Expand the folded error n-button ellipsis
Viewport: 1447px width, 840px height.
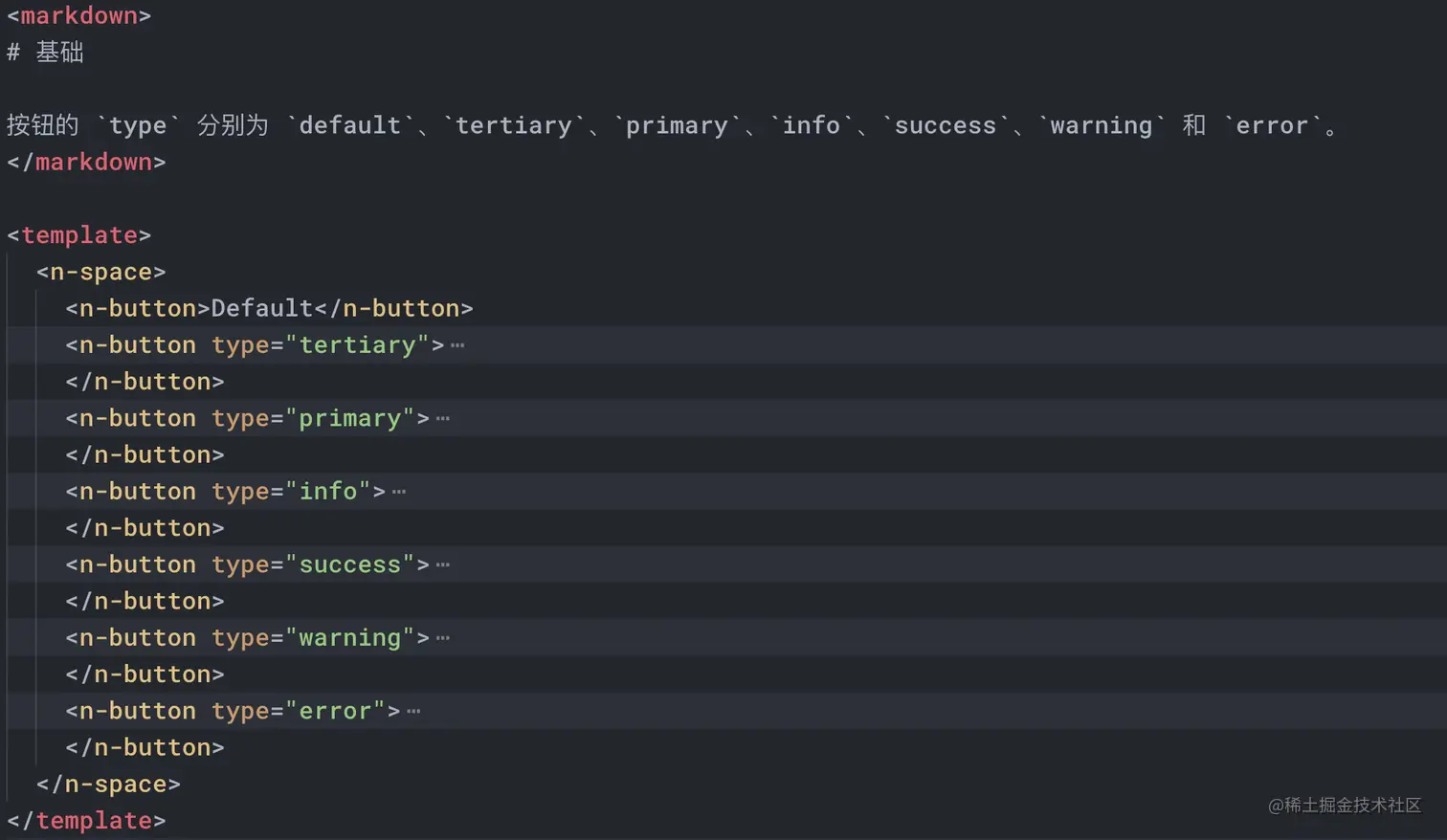(413, 712)
